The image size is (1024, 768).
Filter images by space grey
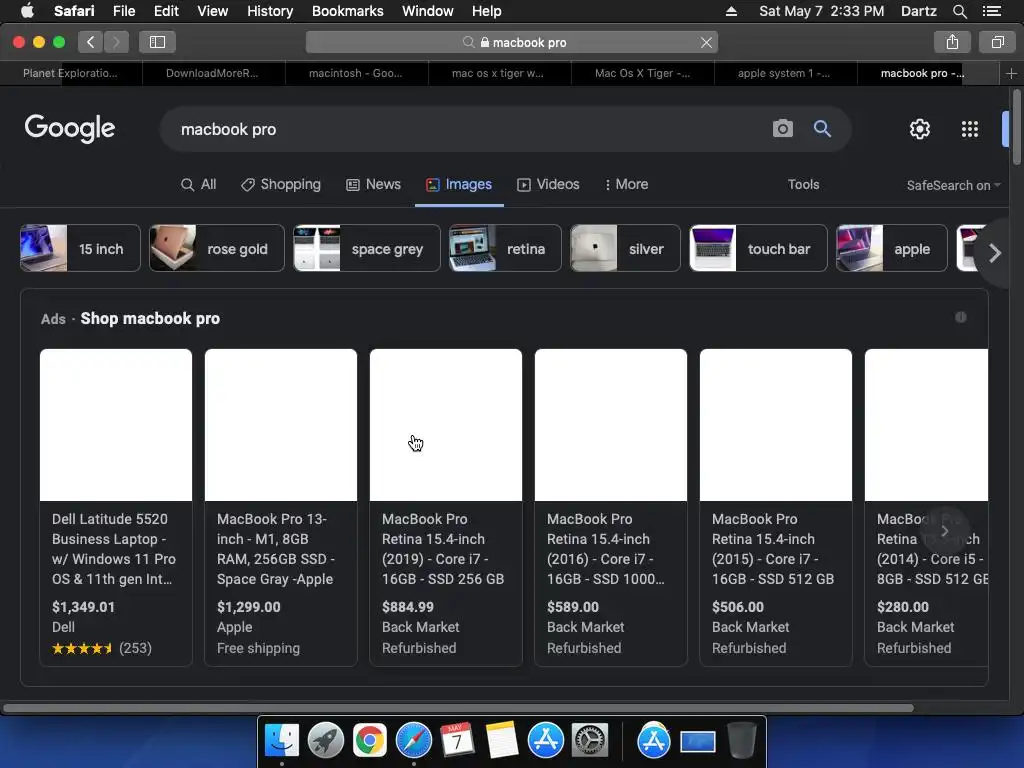coord(367,248)
